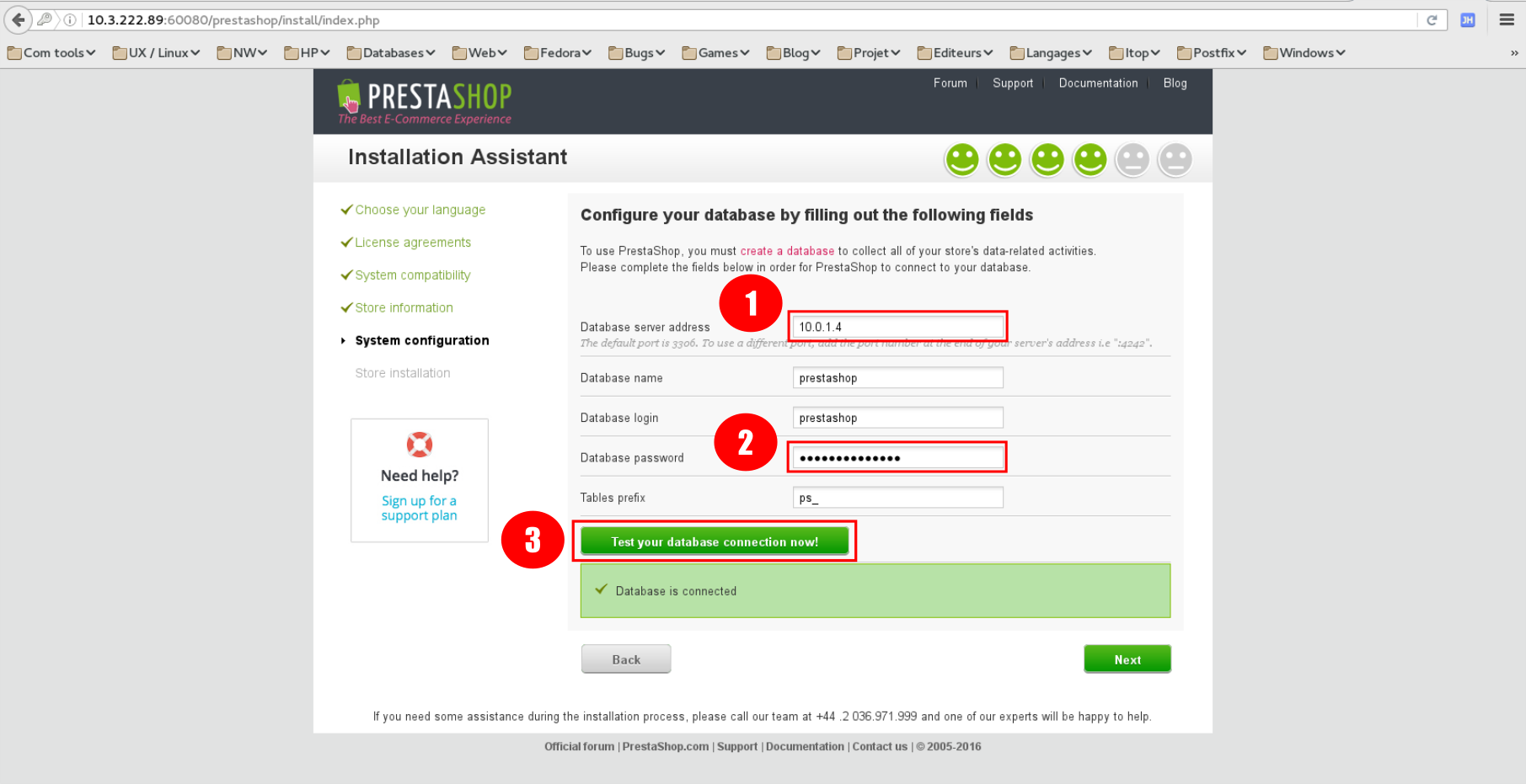The height and width of the screenshot is (784, 1526).
Task: Click the site information icon in address bar
Action: [x=71, y=20]
